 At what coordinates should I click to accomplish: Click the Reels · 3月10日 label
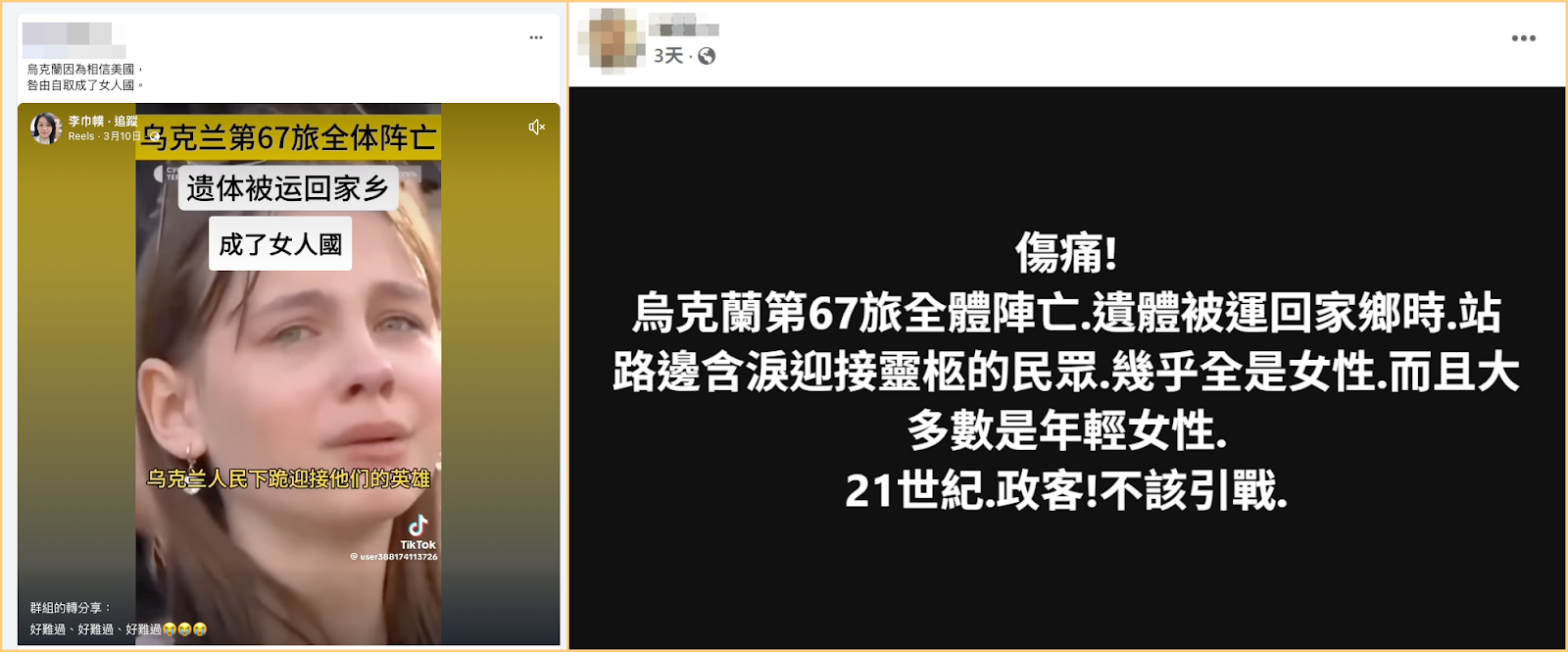[105, 136]
